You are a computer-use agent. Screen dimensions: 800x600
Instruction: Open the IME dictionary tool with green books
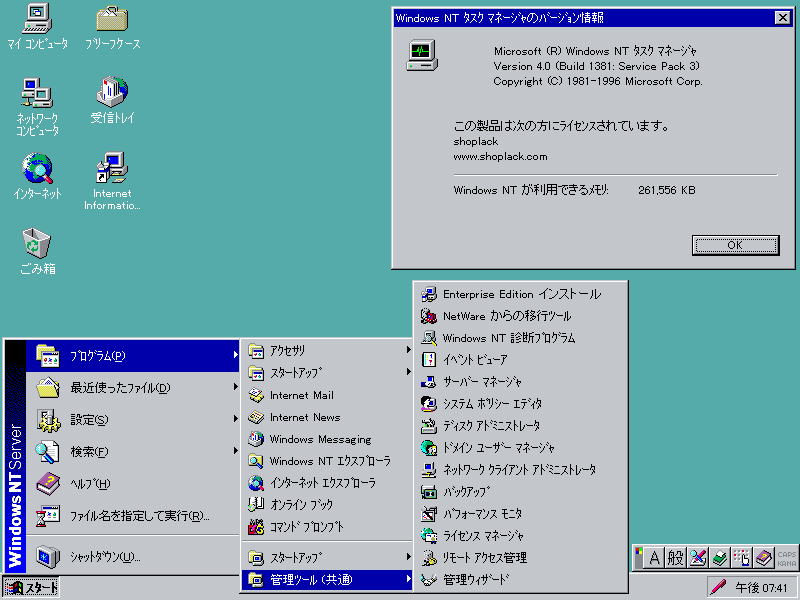pos(719,558)
